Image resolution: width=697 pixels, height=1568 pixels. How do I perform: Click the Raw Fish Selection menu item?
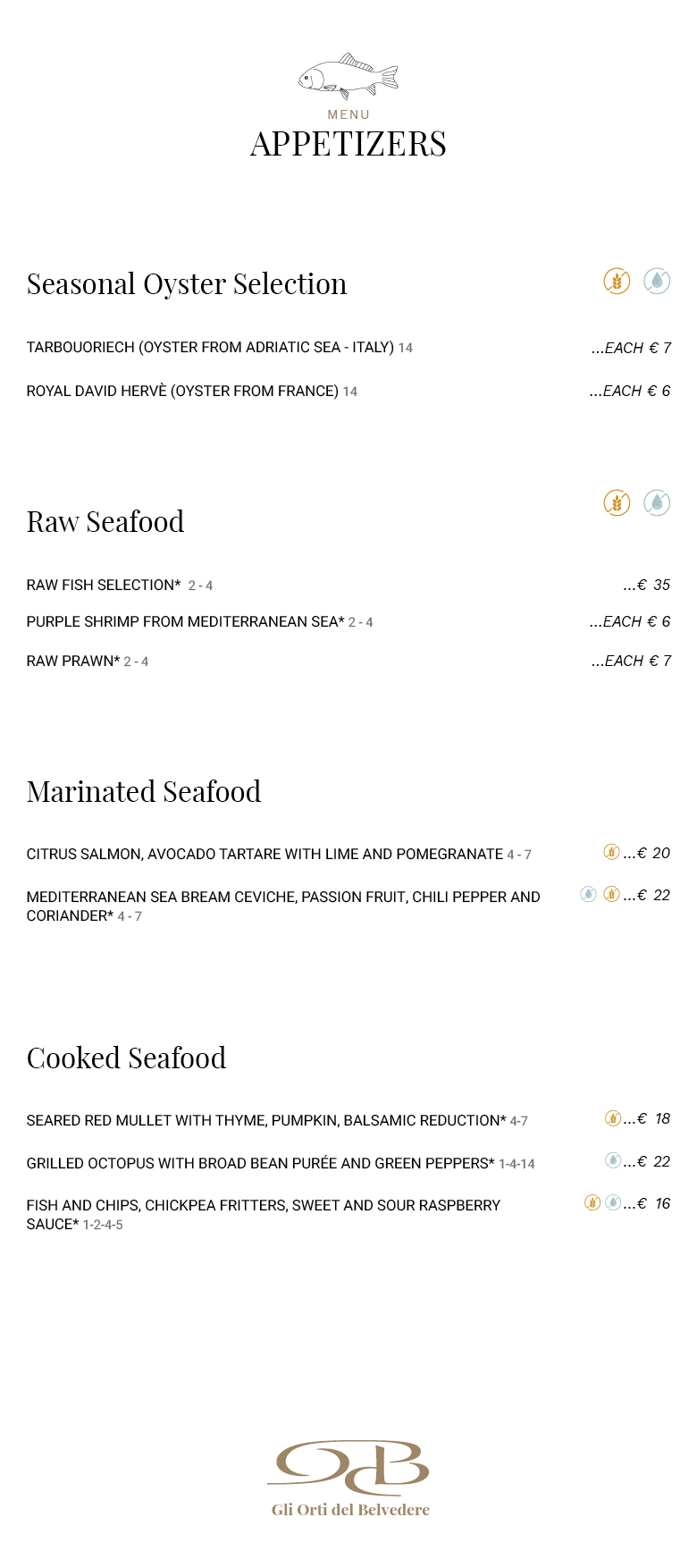tap(104, 586)
